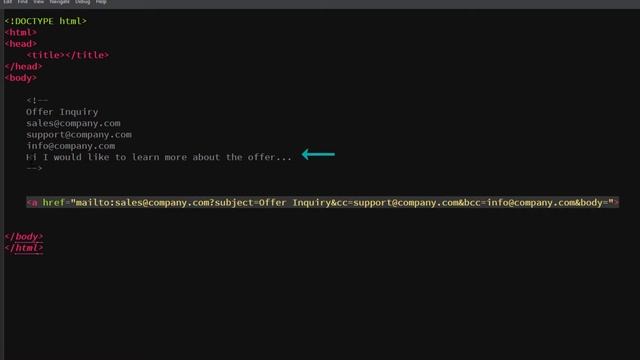Click the opening <head> tag
640x360 pixels.
click(20, 44)
